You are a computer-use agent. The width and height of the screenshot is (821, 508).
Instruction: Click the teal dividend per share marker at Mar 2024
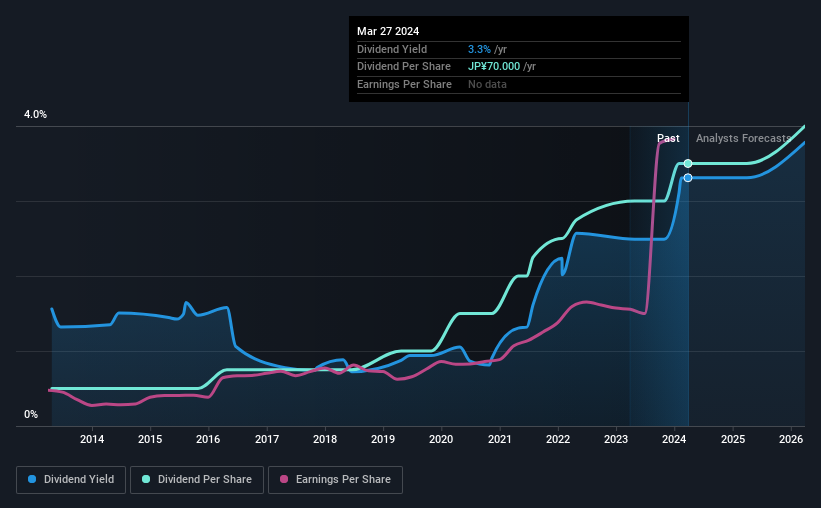pyautogui.click(x=688, y=163)
